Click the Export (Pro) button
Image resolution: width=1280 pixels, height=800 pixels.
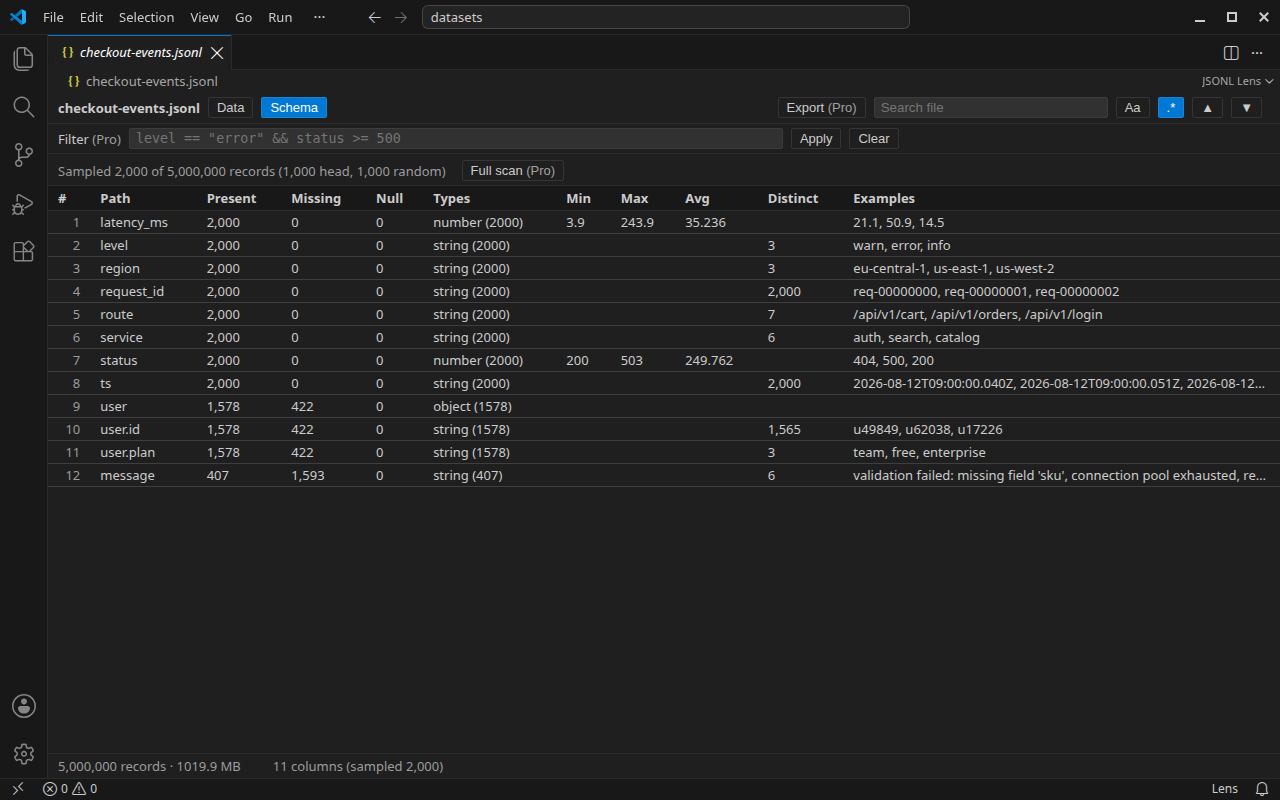(821, 108)
